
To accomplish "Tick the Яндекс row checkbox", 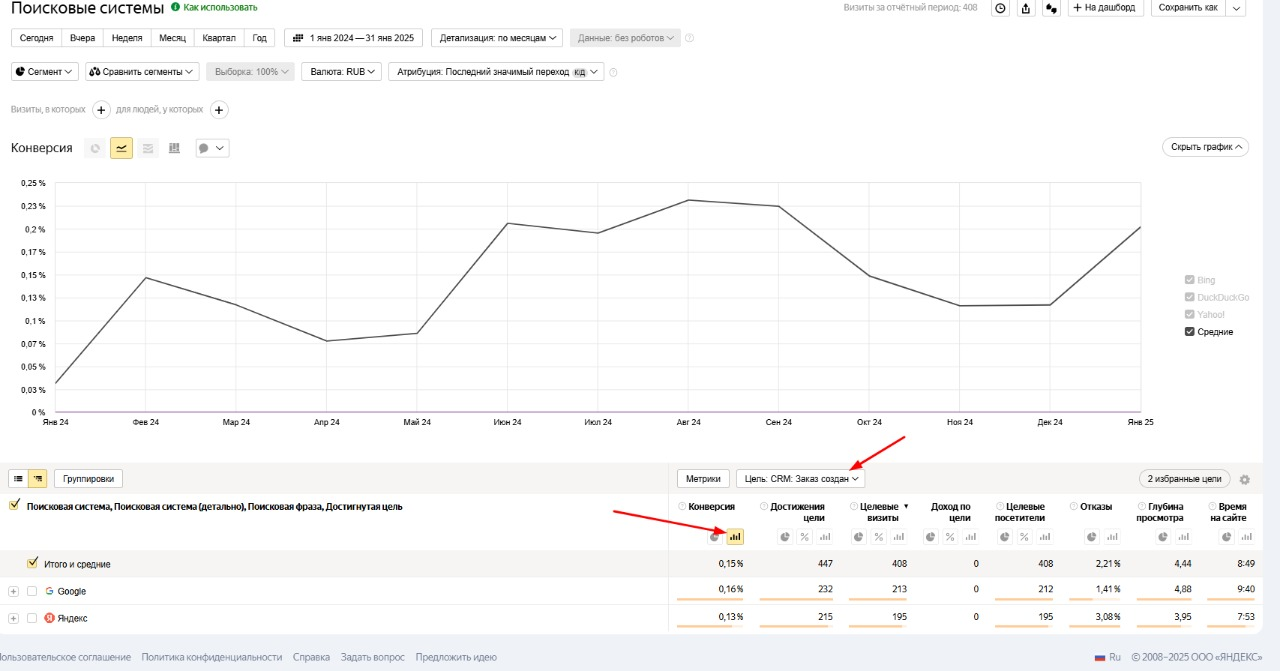I will [x=32, y=618].
